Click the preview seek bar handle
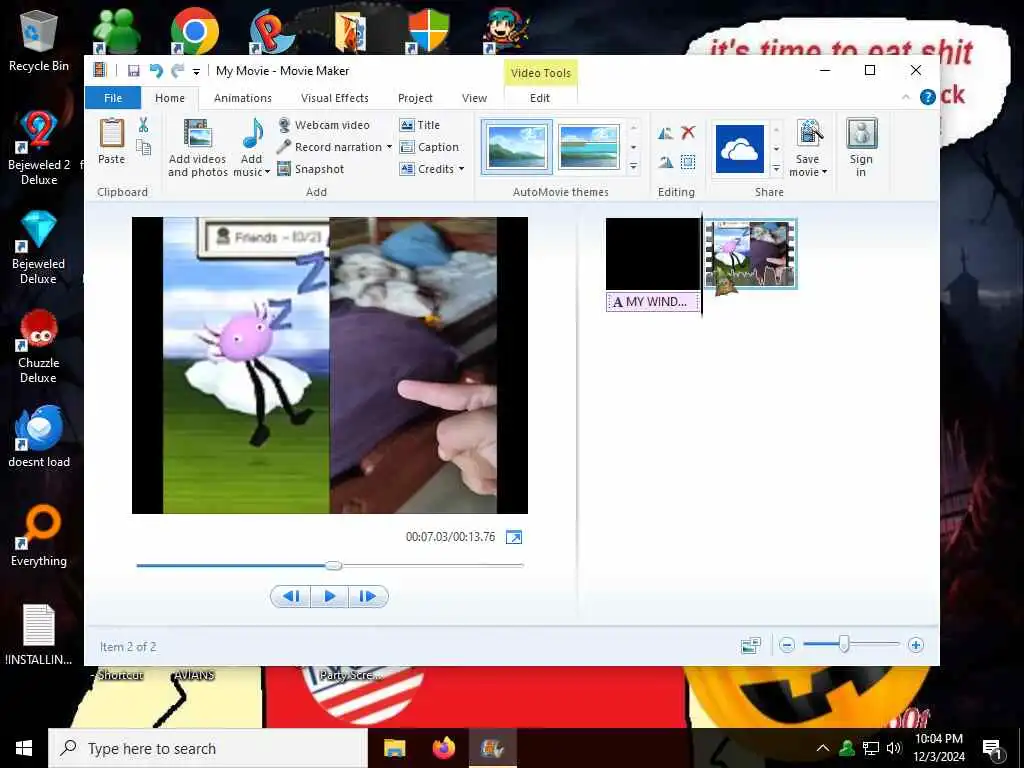The width and height of the screenshot is (1024, 768). click(334, 565)
